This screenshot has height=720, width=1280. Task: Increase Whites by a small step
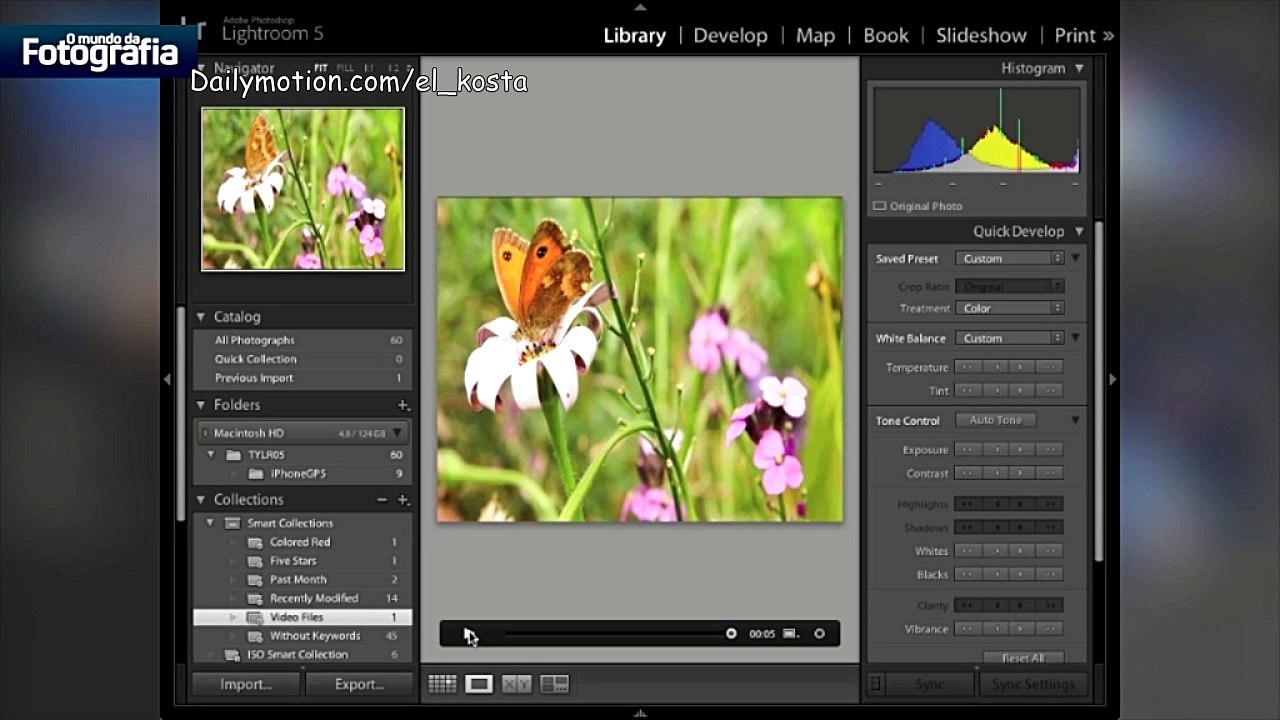(1022, 551)
